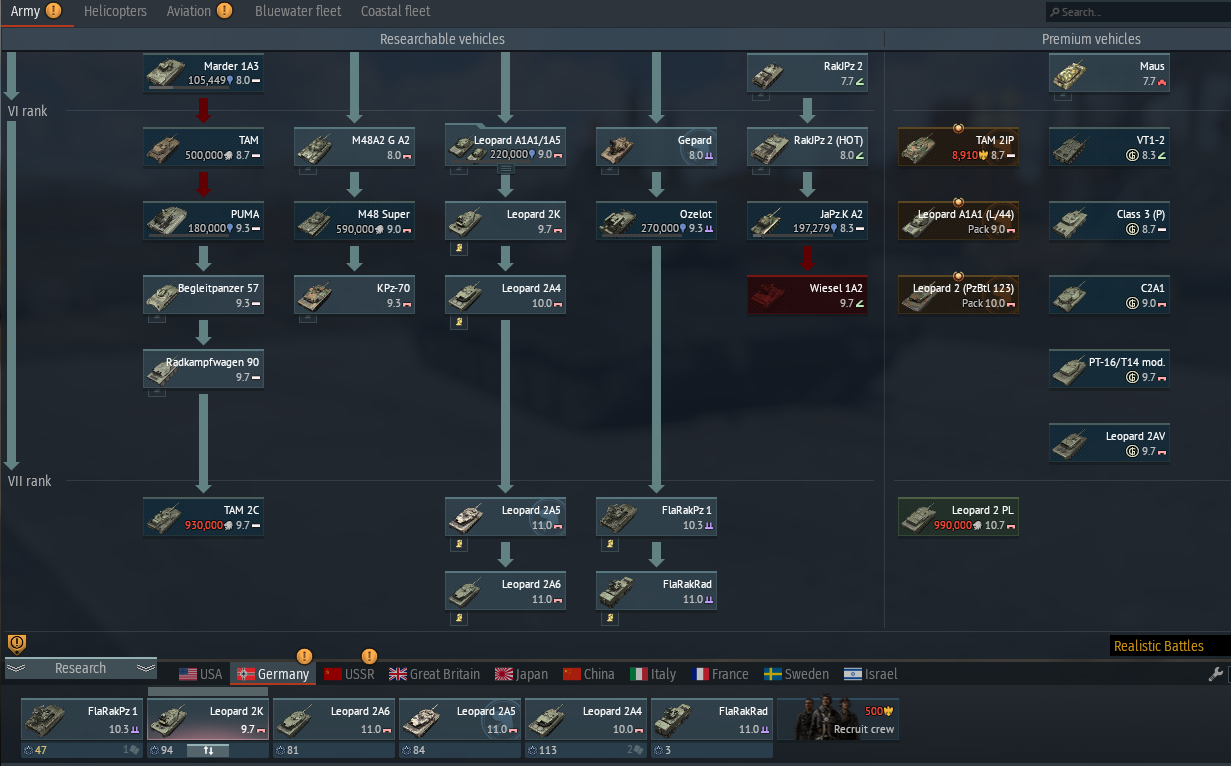Viewport: 1231px width, 766px height.
Task: Select the VT1-2 premium vehicle
Action: point(1110,148)
